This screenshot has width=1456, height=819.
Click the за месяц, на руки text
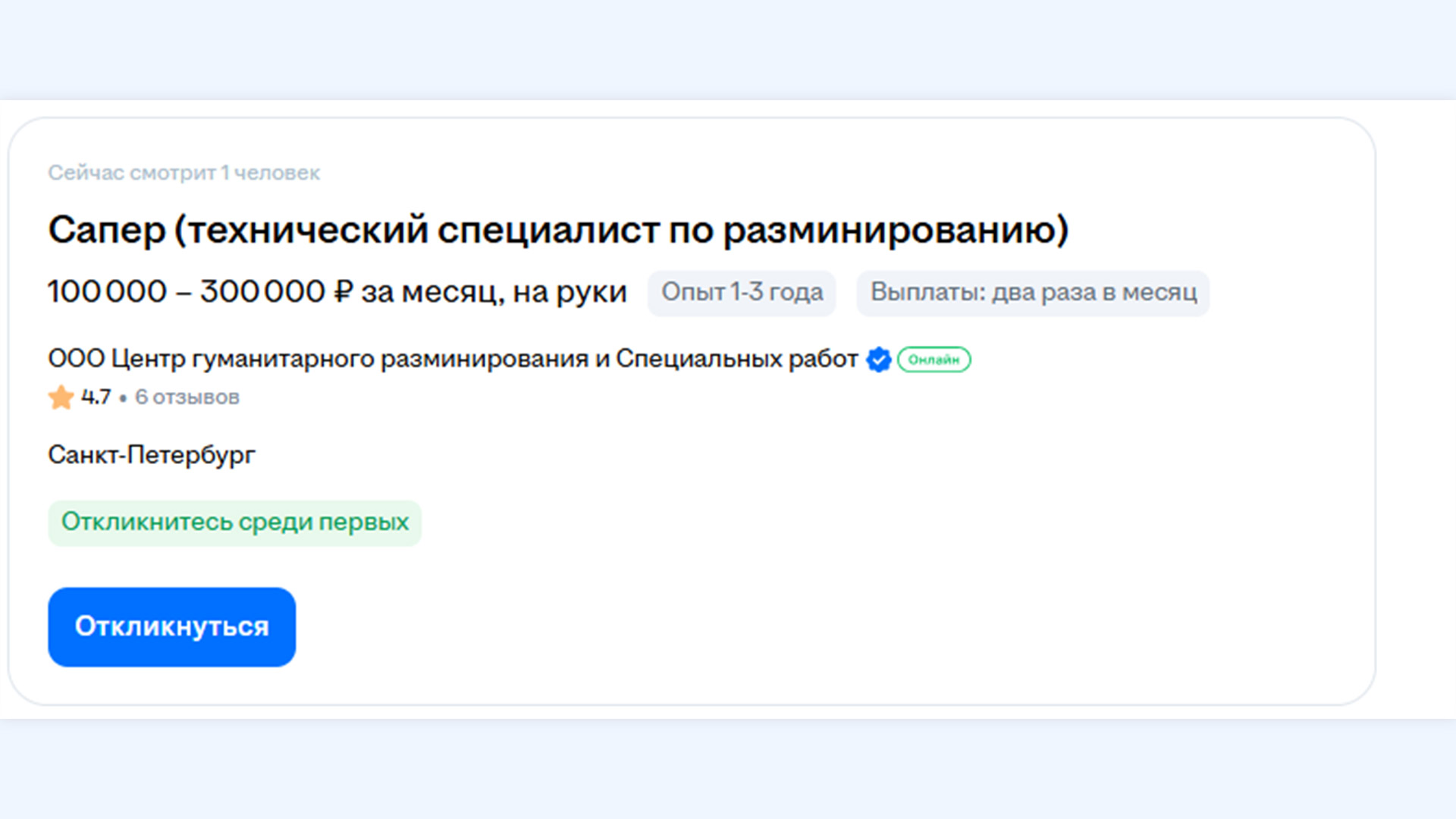(x=494, y=292)
